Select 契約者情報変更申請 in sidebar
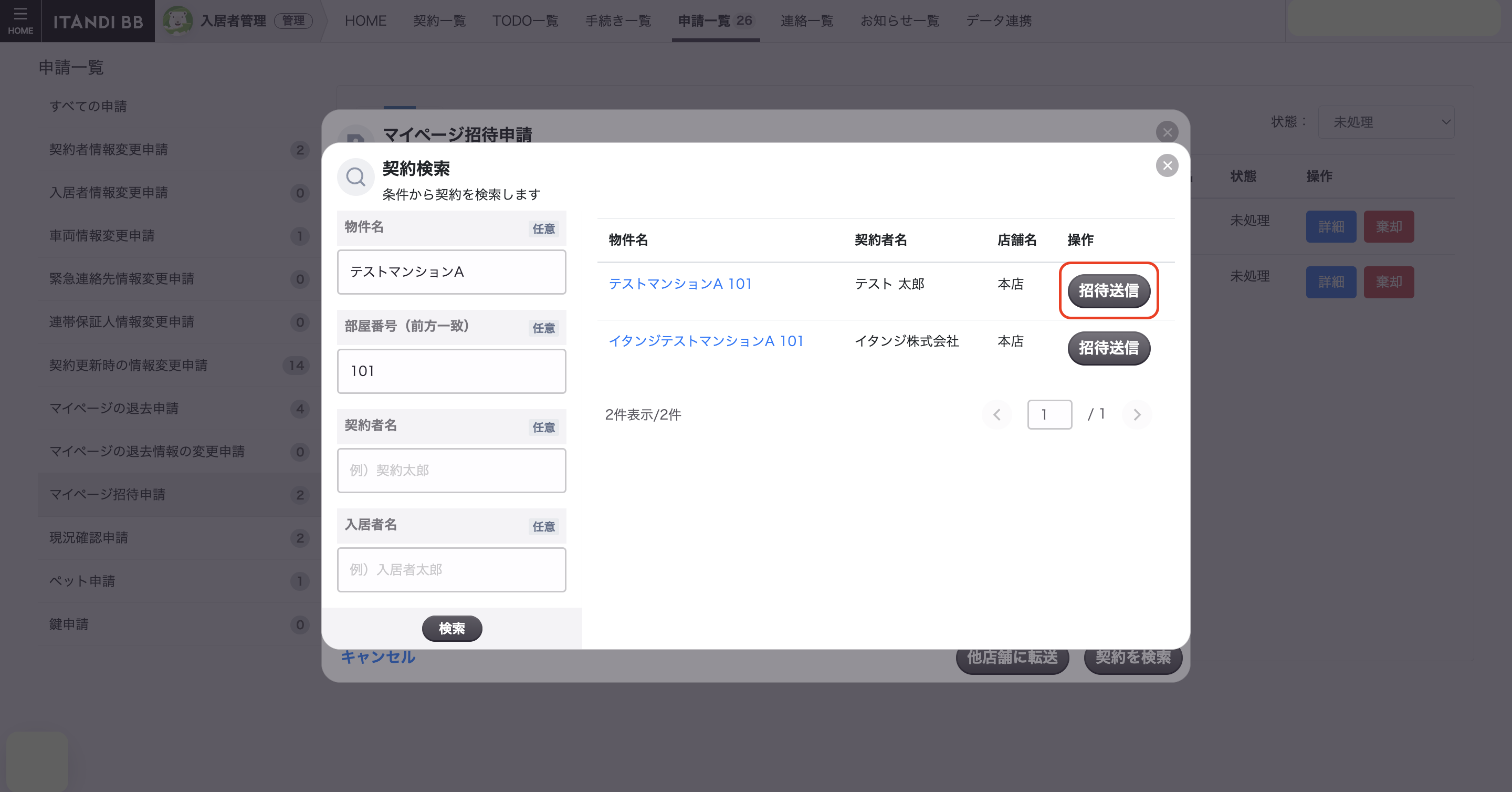 point(179,150)
